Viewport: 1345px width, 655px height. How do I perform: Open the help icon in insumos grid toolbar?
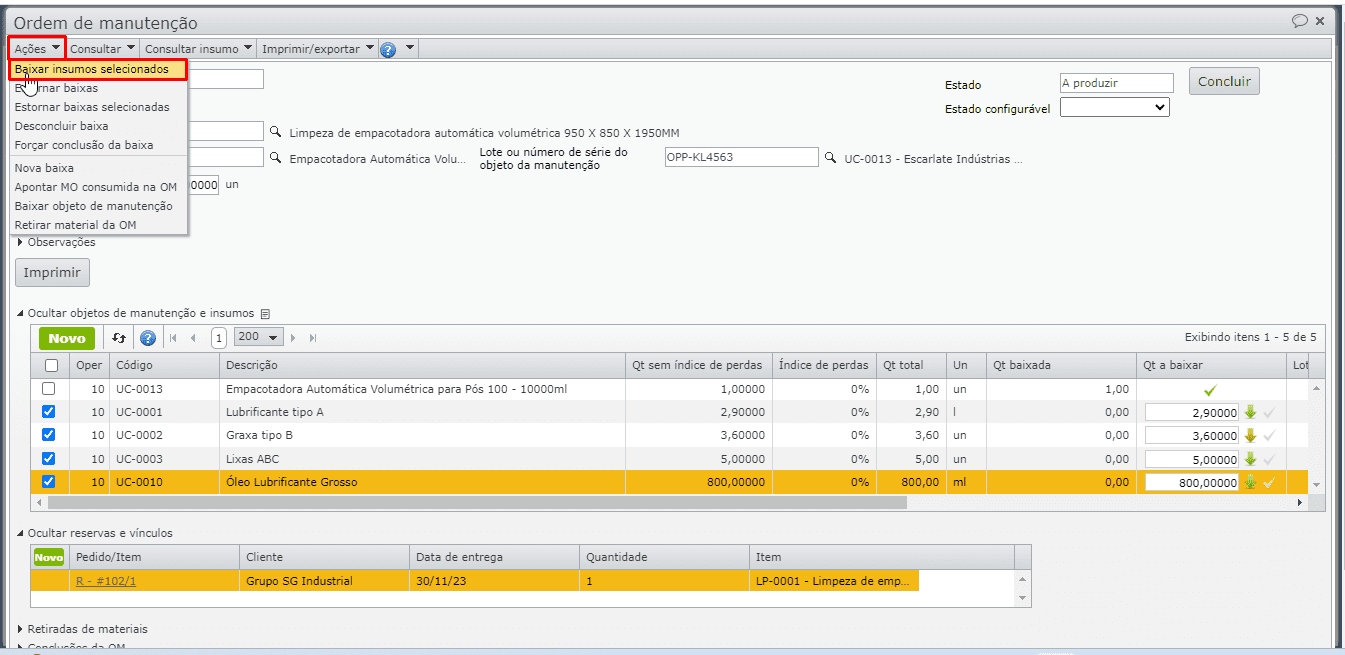[147, 338]
